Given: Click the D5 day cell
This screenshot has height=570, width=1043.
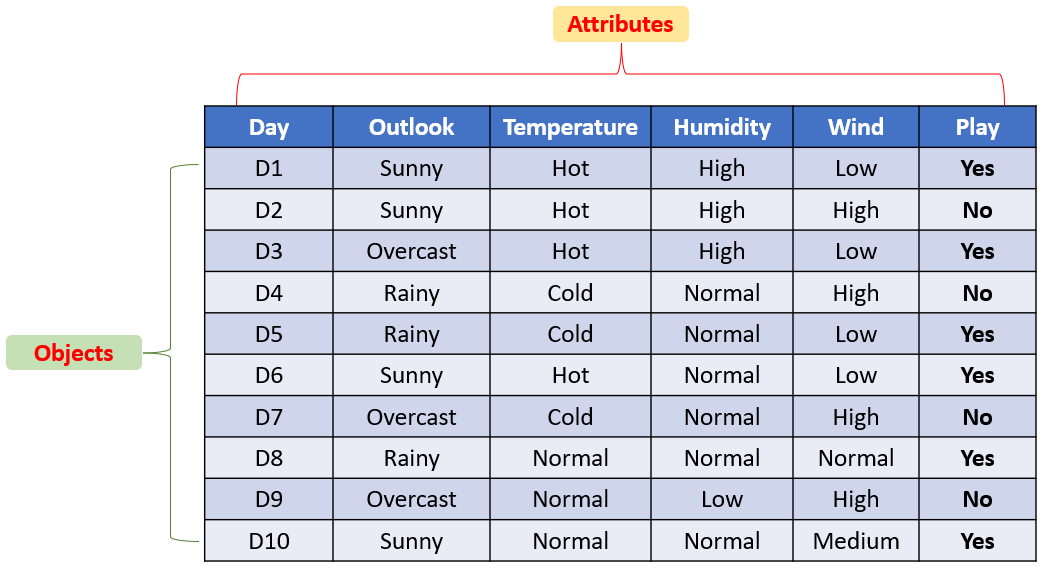Looking at the screenshot, I should click(269, 334).
